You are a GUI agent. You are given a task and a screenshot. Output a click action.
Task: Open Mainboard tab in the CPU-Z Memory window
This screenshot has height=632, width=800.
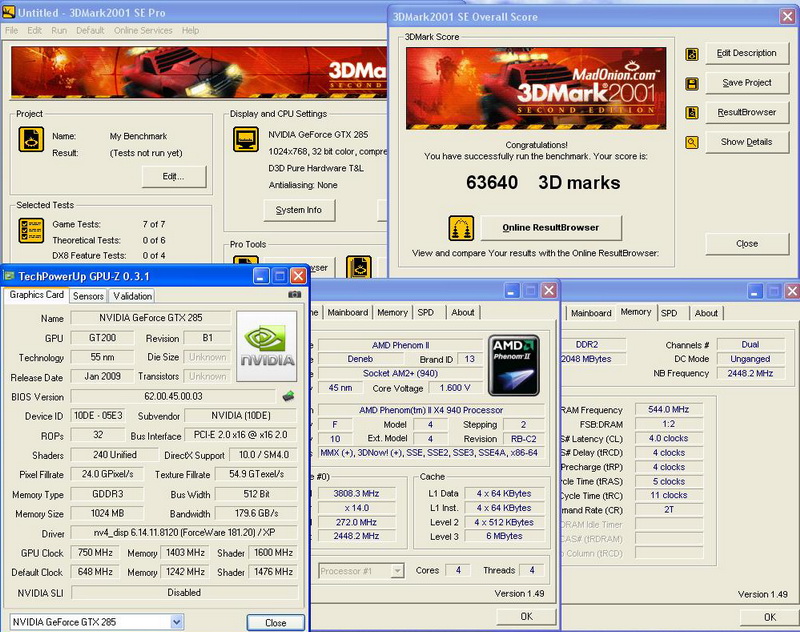[591, 313]
